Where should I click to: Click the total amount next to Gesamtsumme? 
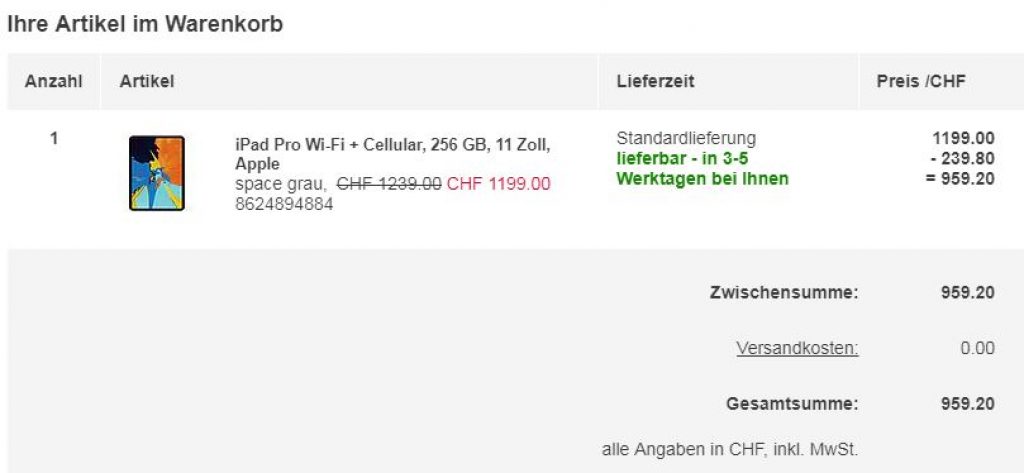click(x=967, y=404)
